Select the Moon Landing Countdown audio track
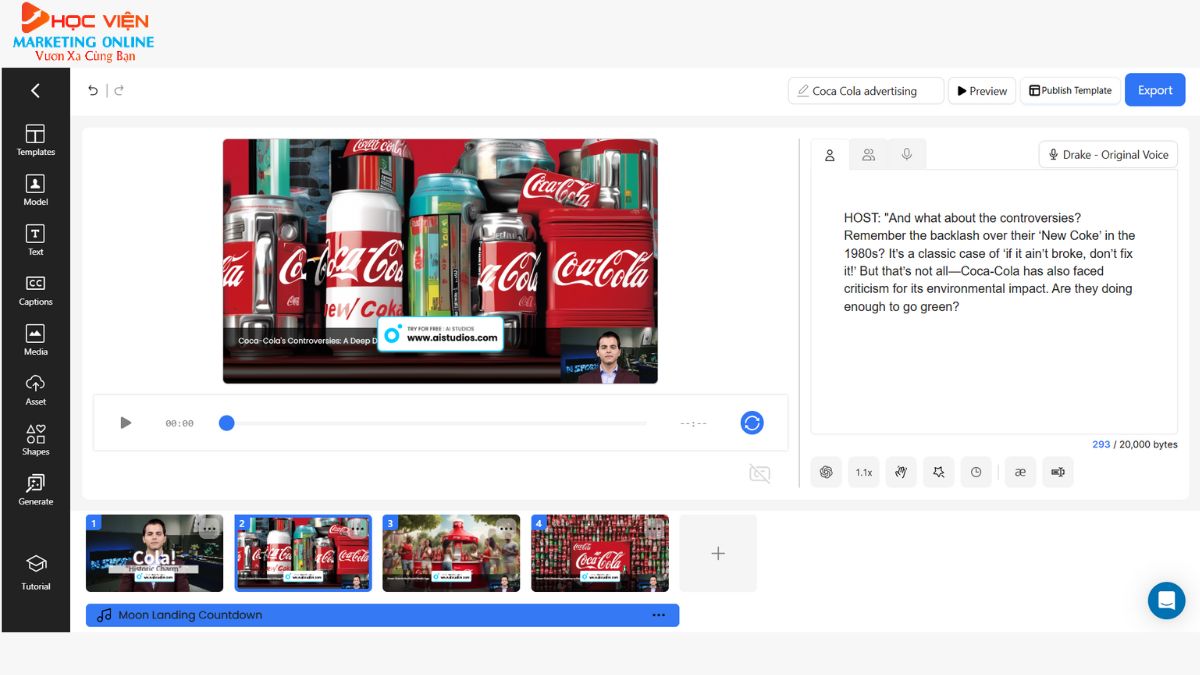Image resolution: width=1200 pixels, height=675 pixels. coord(382,615)
